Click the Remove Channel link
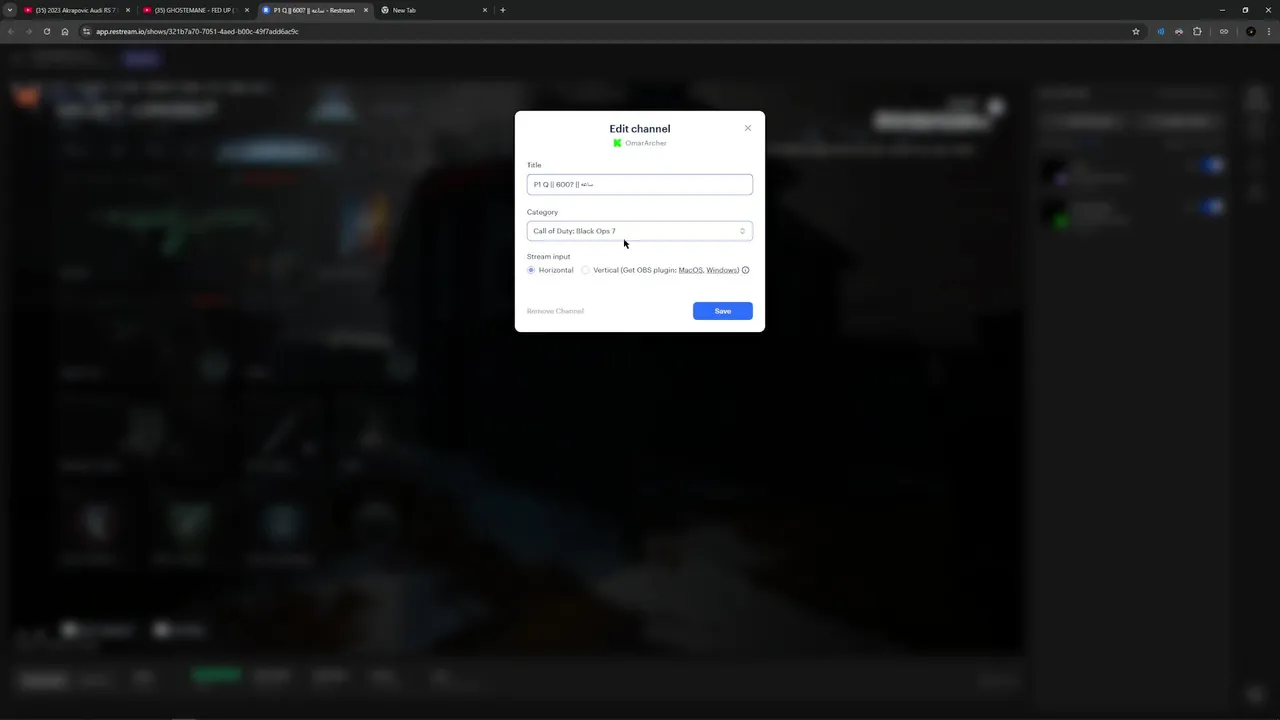The image size is (1280, 720). [555, 311]
